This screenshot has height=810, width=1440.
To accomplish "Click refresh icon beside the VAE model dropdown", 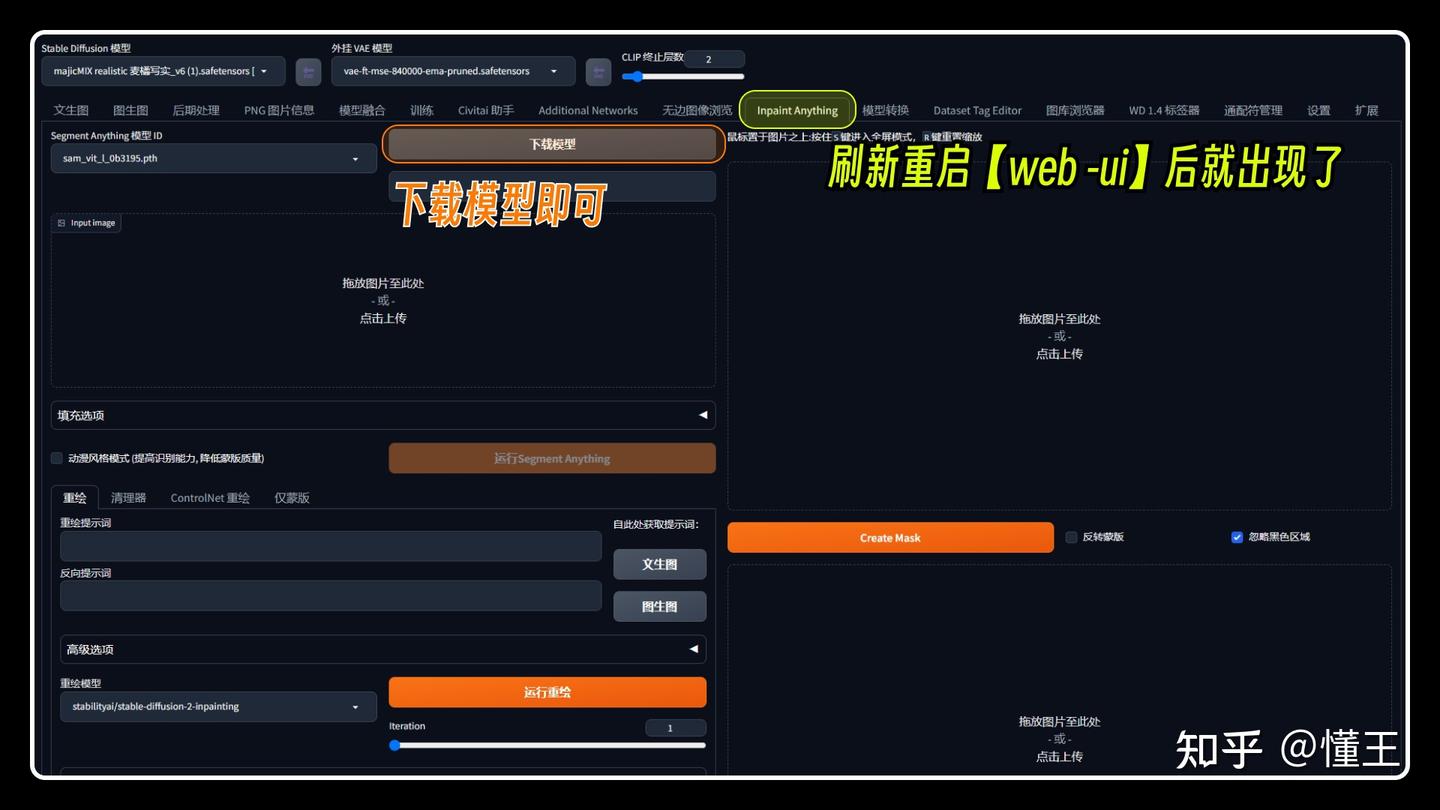I will 597,71.
